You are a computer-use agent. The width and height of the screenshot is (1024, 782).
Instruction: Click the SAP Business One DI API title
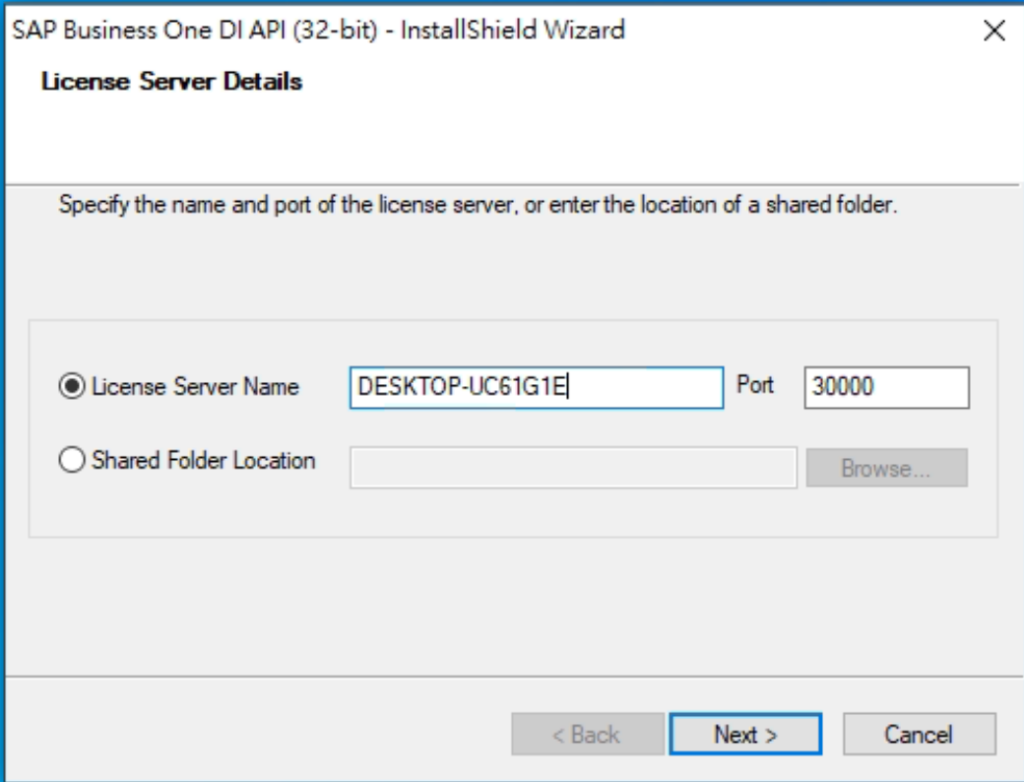[319, 30]
